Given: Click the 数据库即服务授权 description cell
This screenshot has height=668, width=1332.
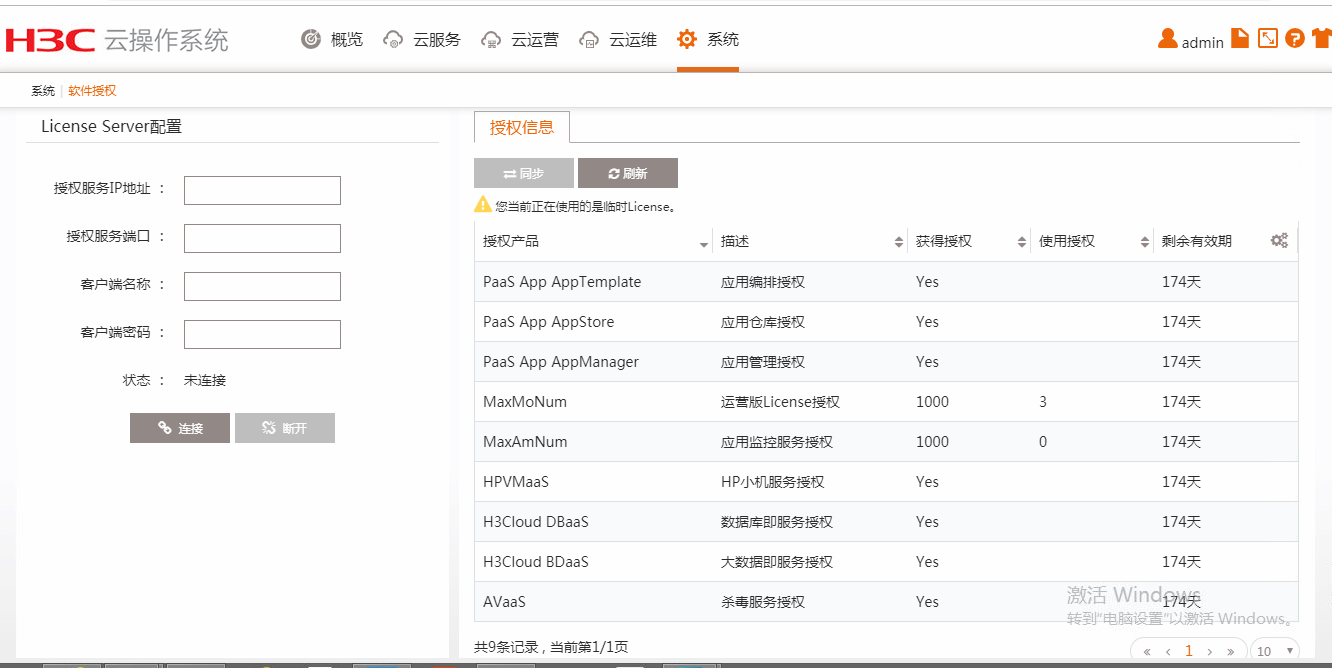Looking at the screenshot, I should point(777,522).
